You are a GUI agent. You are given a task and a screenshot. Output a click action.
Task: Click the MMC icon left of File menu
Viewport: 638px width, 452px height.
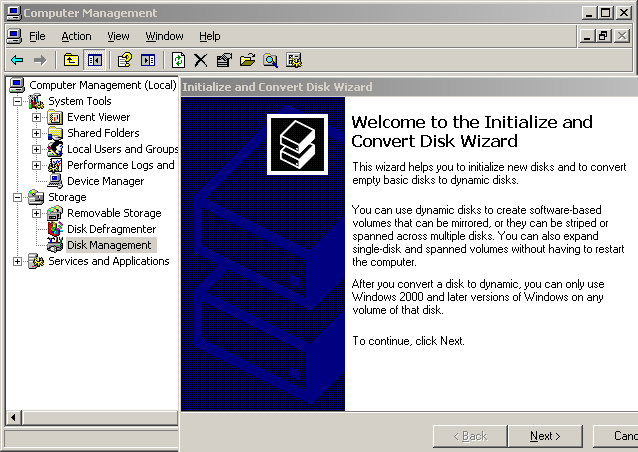(14, 36)
